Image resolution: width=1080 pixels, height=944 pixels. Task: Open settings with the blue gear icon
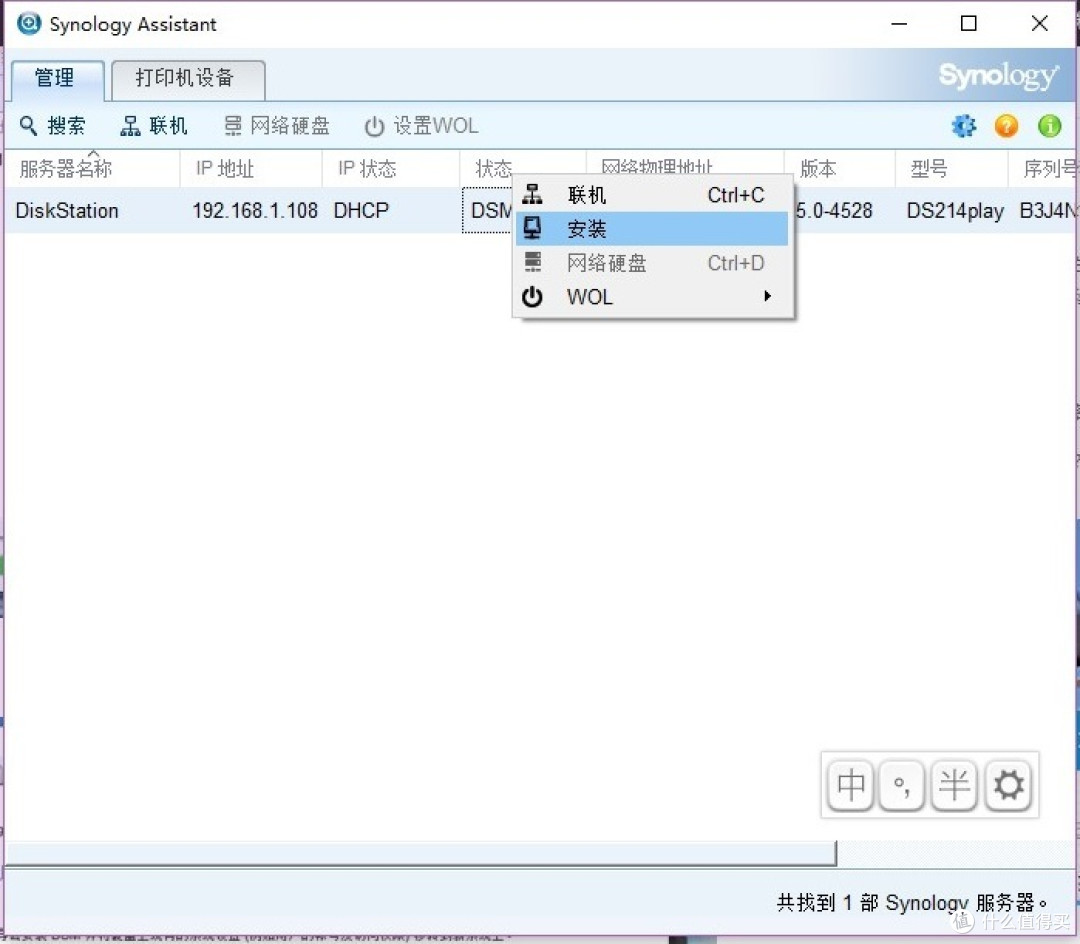963,126
